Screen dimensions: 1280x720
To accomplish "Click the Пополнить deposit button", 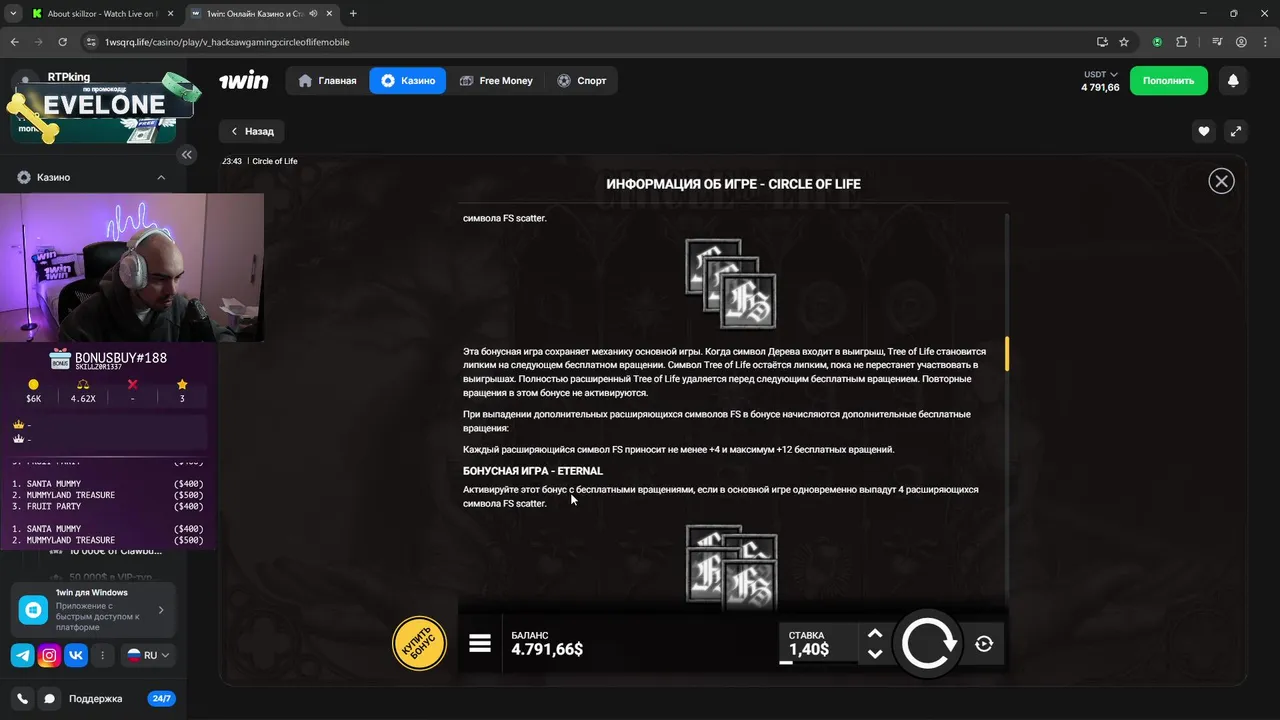I will pos(1168,81).
